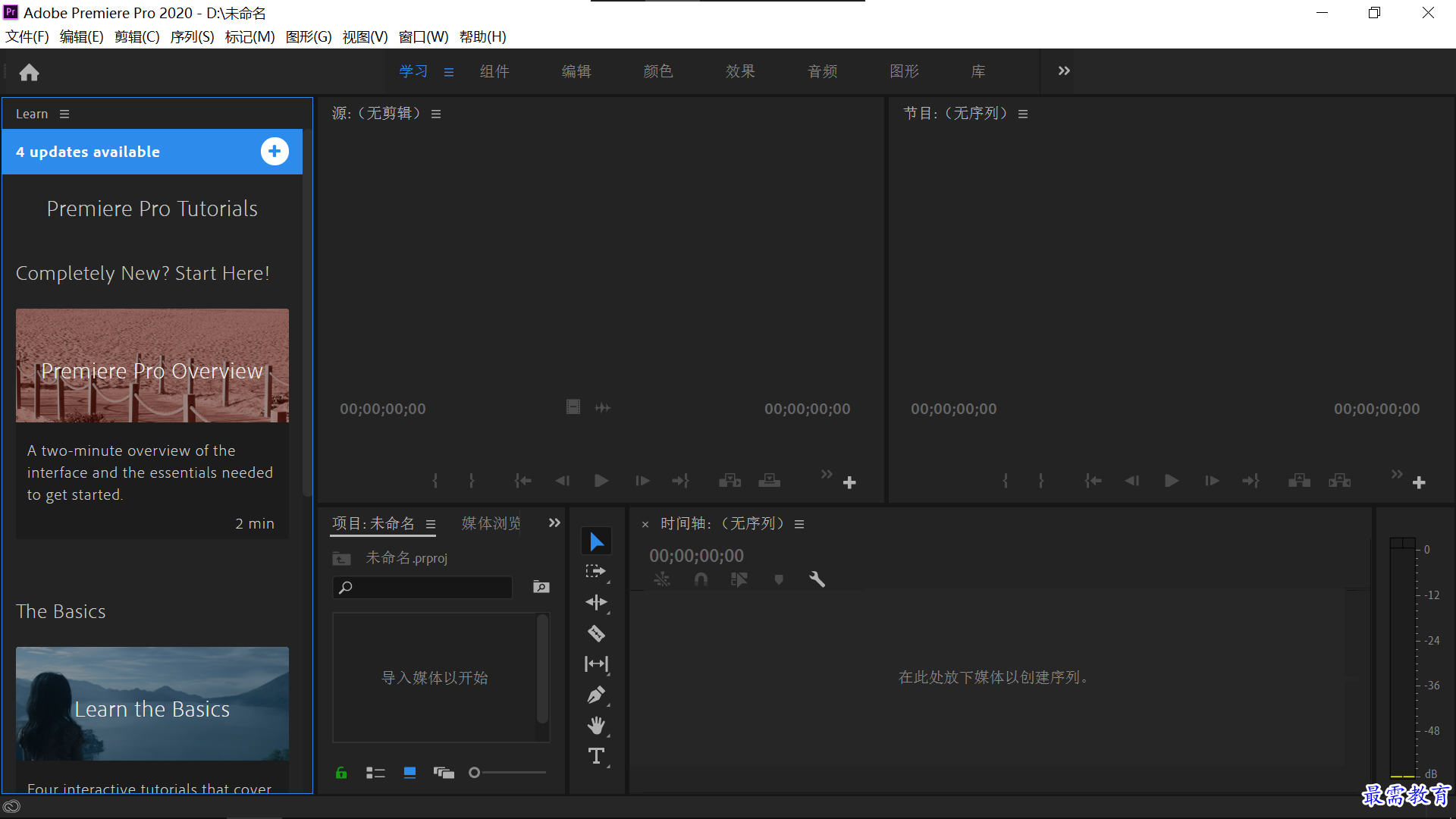Viewport: 1456px width, 819px height.
Task: Click the Add Marker icon in timeline
Action: [x=779, y=579]
